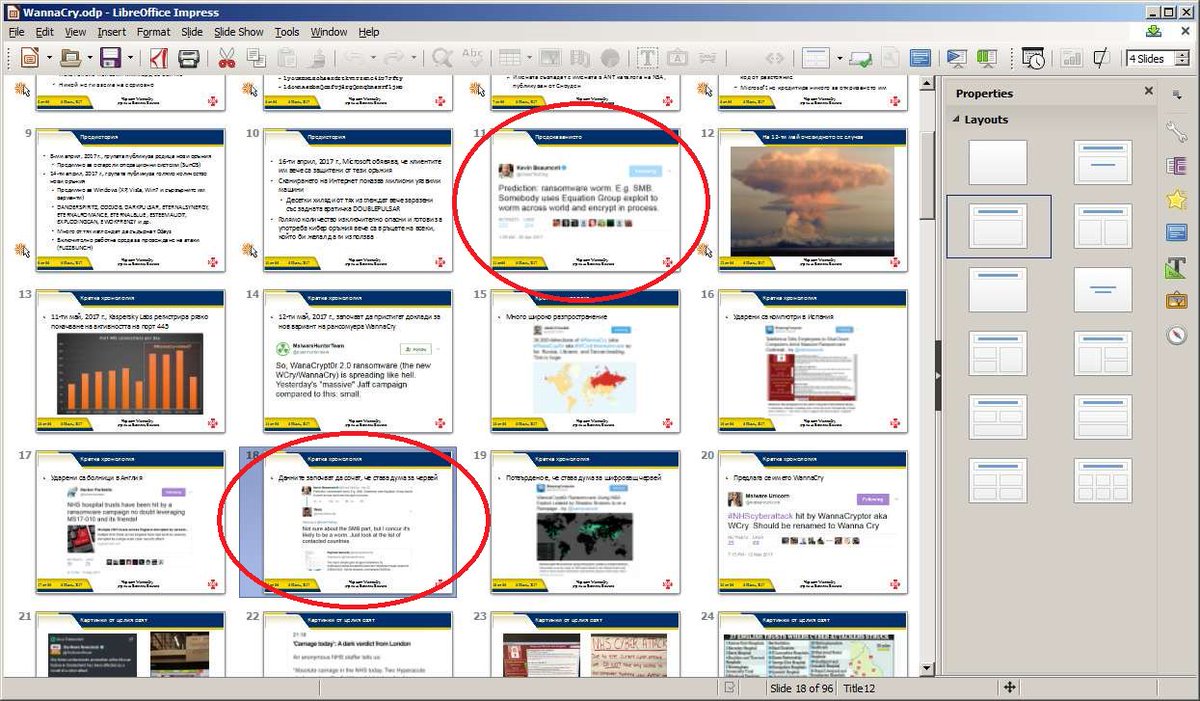Collapse the Layouts section expander
1200x701 pixels.
coord(954,119)
